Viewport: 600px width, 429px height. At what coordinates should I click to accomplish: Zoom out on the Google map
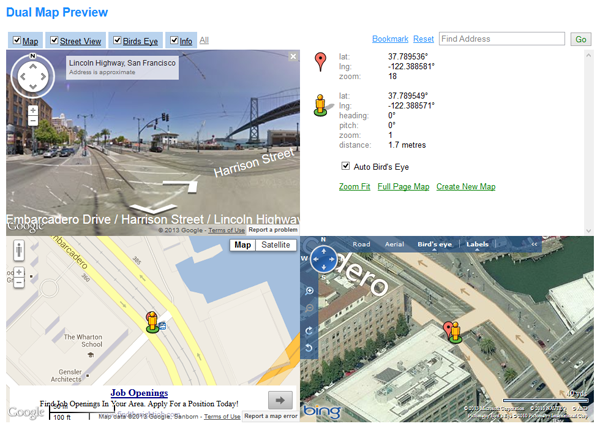pos(19,282)
